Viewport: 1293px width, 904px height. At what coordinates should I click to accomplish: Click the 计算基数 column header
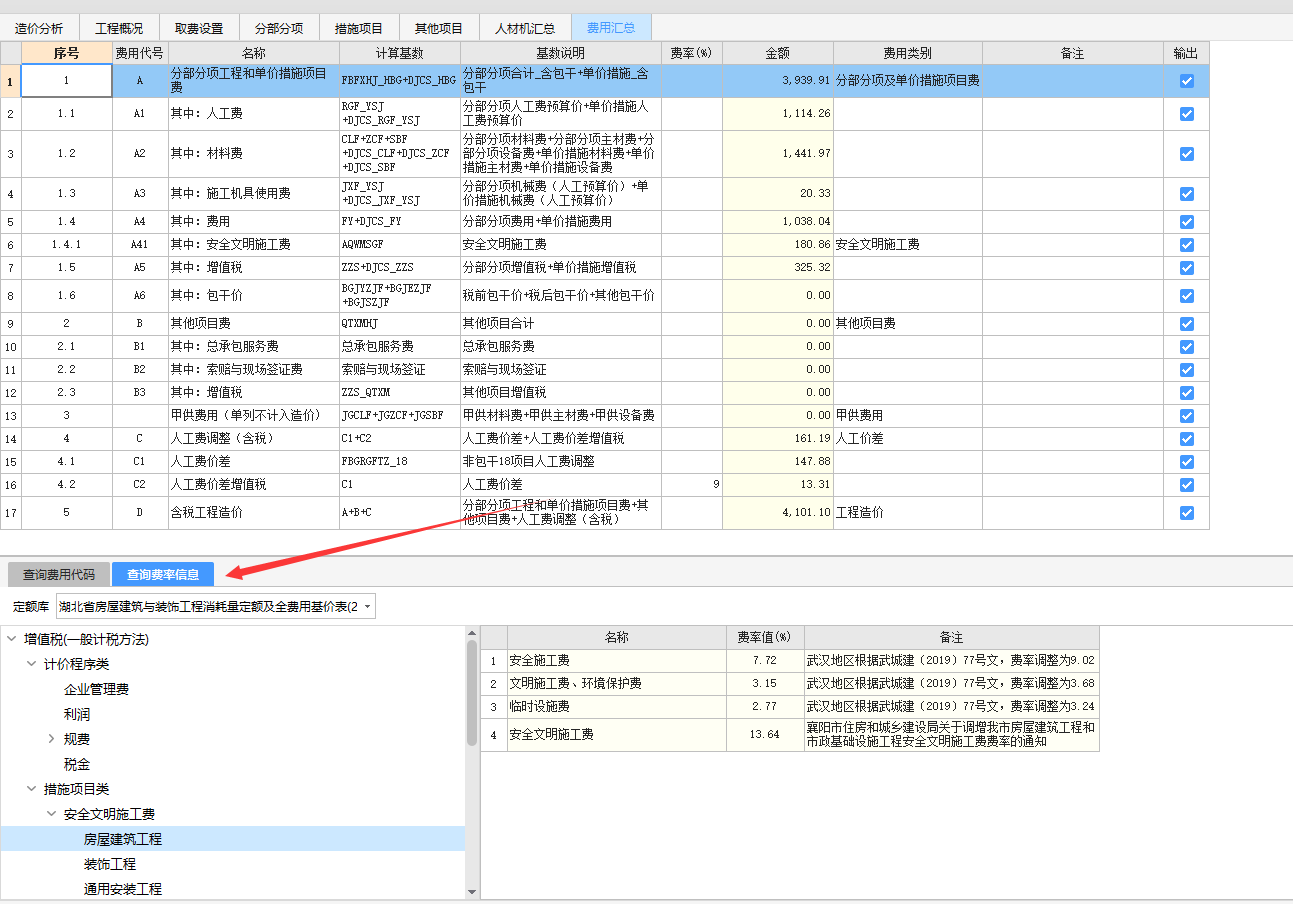click(x=400, y=53)
